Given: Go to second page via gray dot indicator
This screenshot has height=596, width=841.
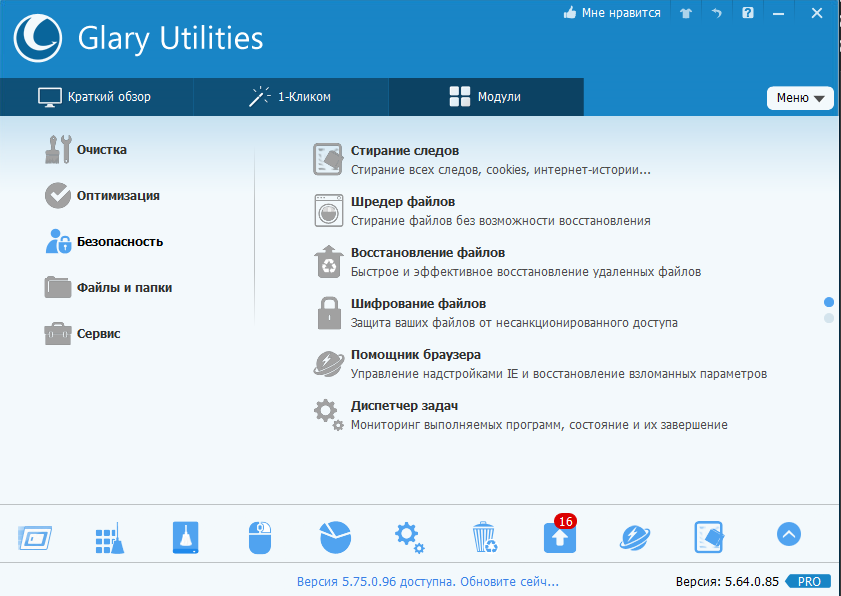Looking at the screenshot, I should (x=828, y=318).
